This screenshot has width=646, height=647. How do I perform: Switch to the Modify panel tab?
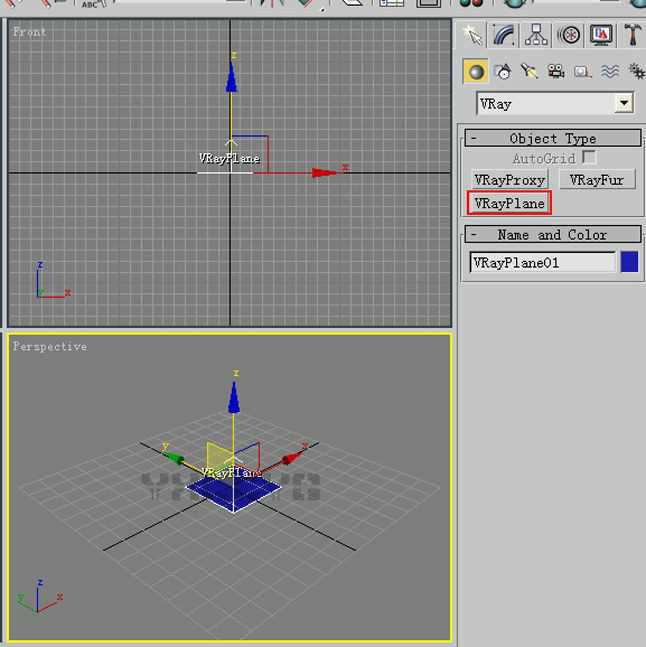[x=504, y=35]
